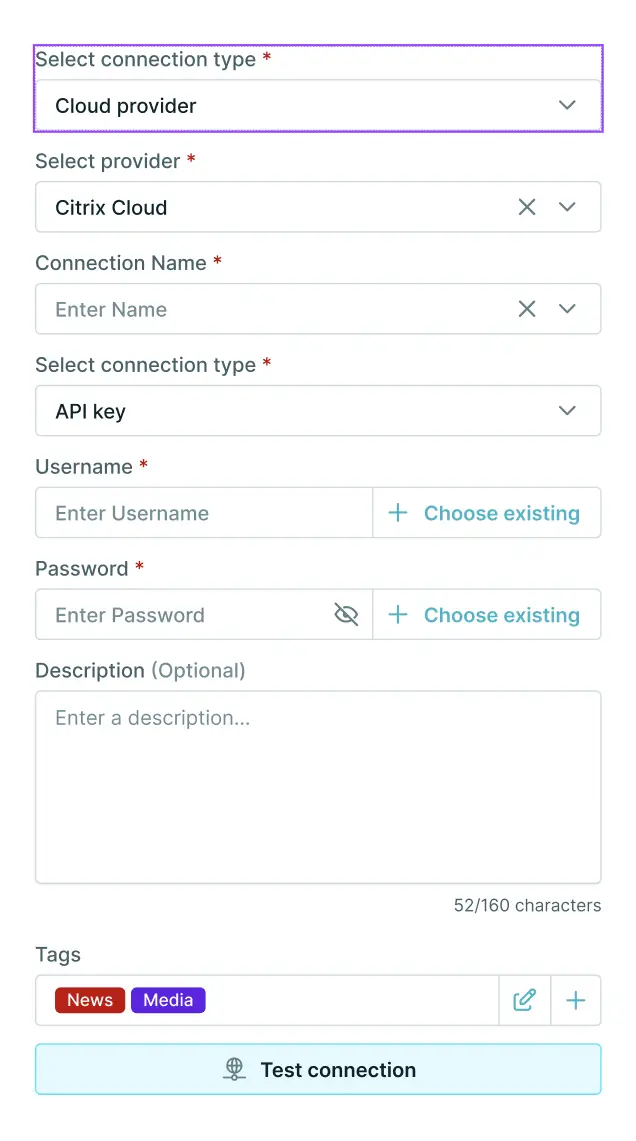Click the description text area
This screenshot has width=636, height=1141.
click(x=318, y=785)
